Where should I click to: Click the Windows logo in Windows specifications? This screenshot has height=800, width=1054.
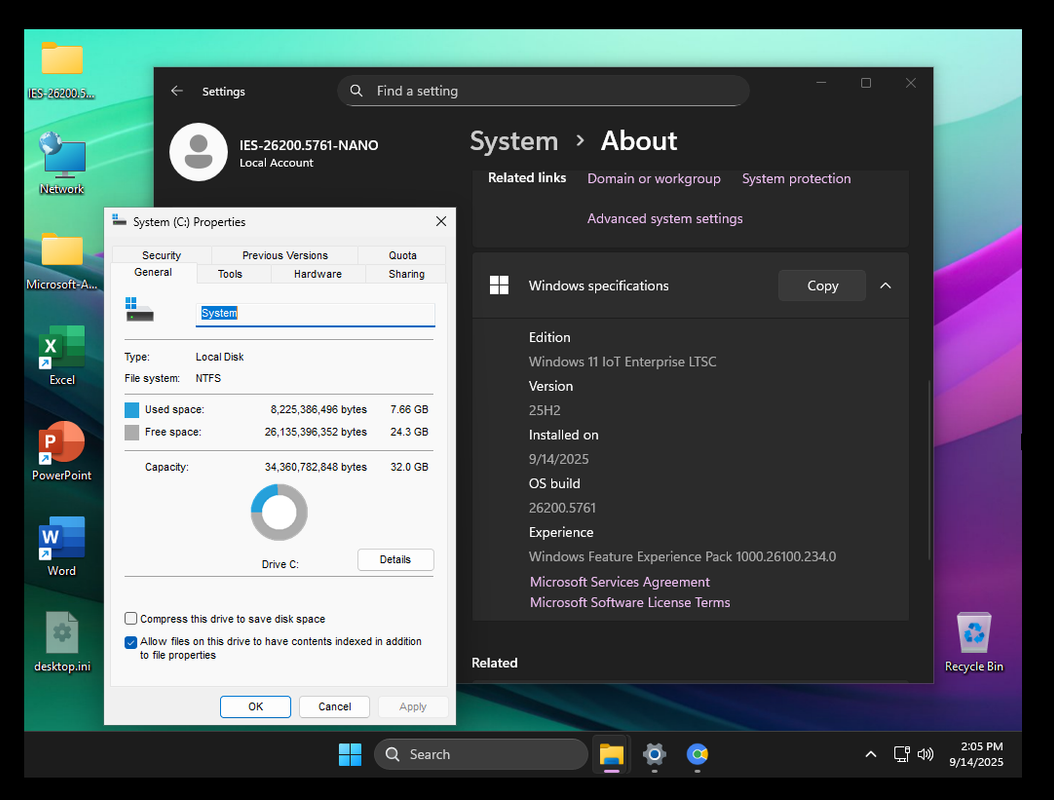click(x=499, y=285)
